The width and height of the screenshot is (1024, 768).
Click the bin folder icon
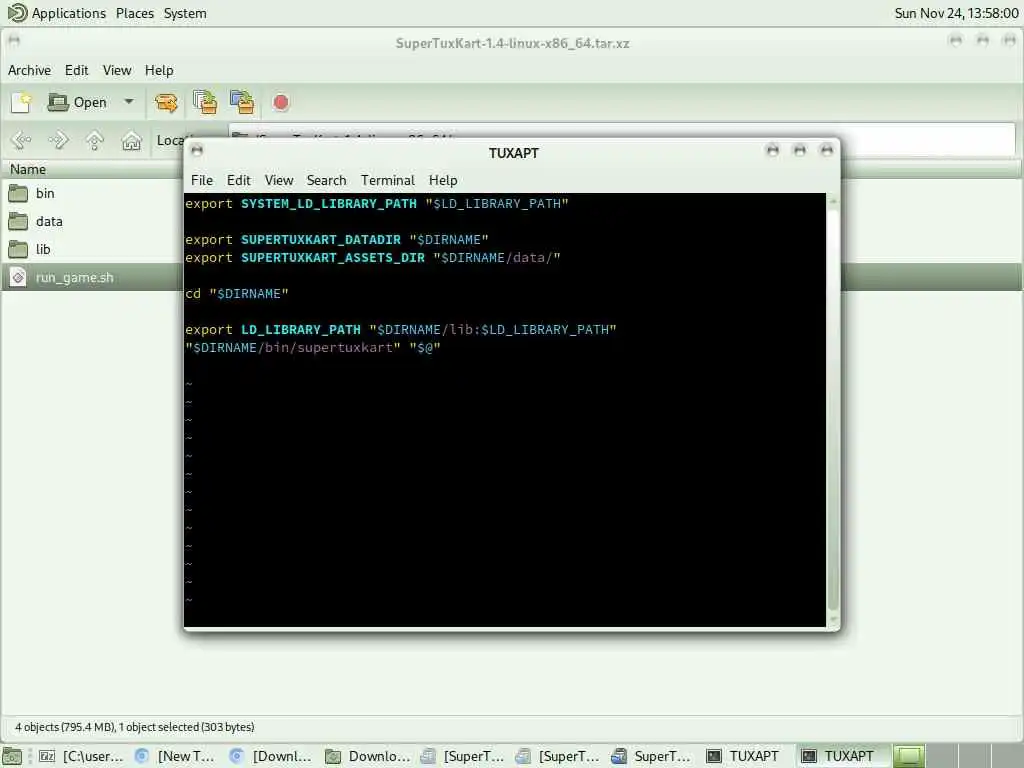click(x=18, y=193)
